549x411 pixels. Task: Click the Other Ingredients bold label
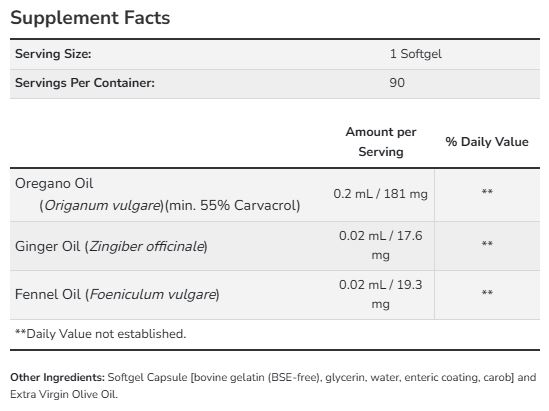coord(57,377)
